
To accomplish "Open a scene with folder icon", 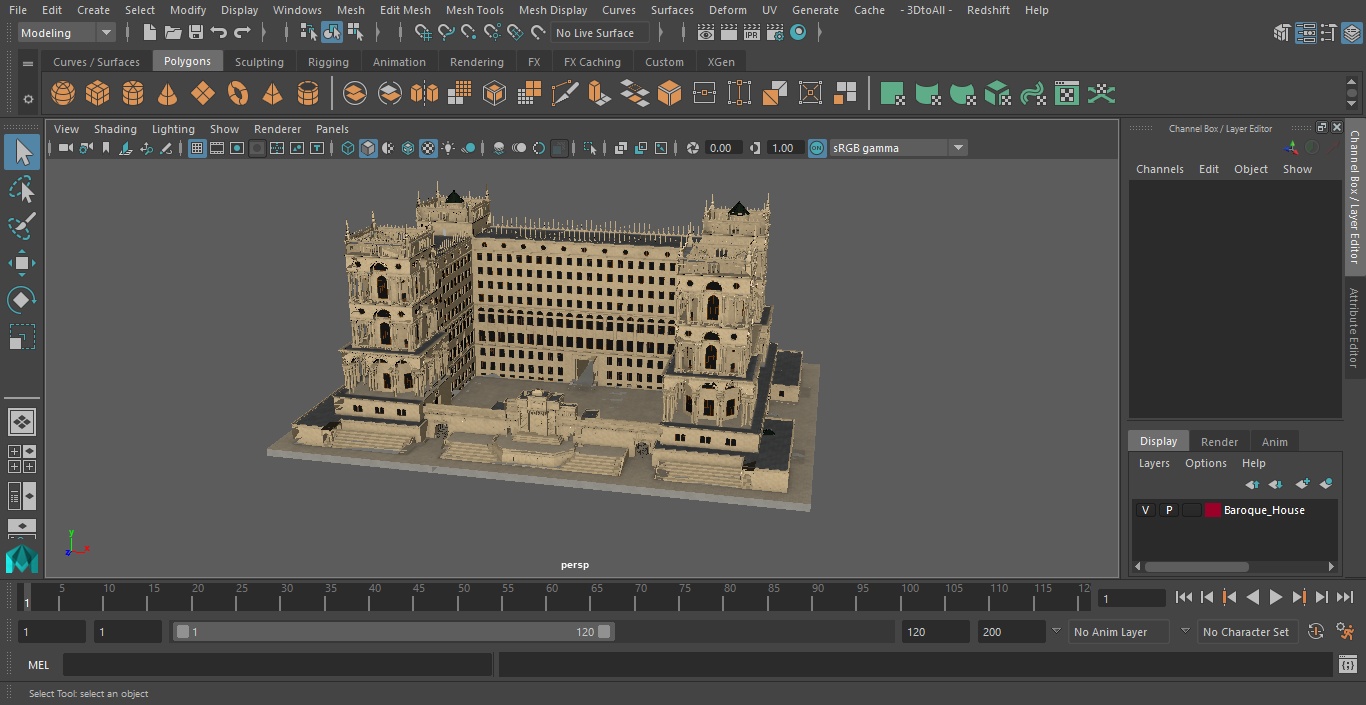I will pos(173,33).
